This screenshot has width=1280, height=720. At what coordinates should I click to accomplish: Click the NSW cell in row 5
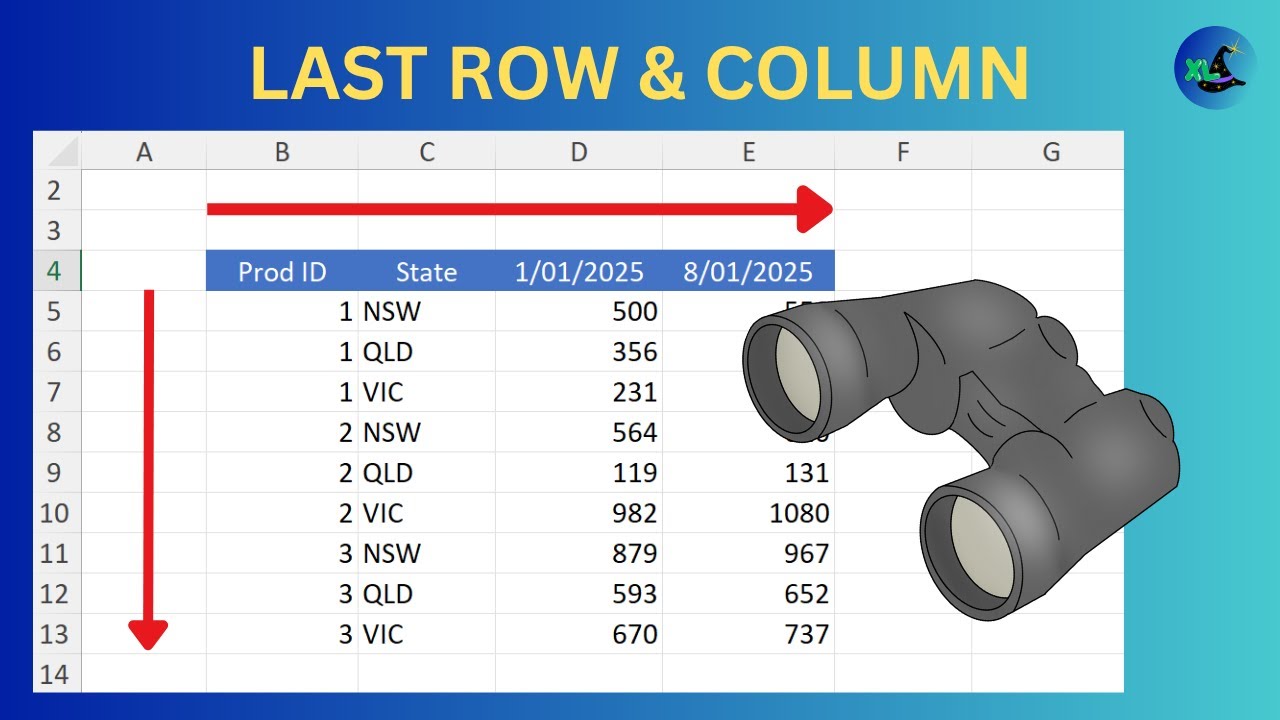(x=427, y=311)
